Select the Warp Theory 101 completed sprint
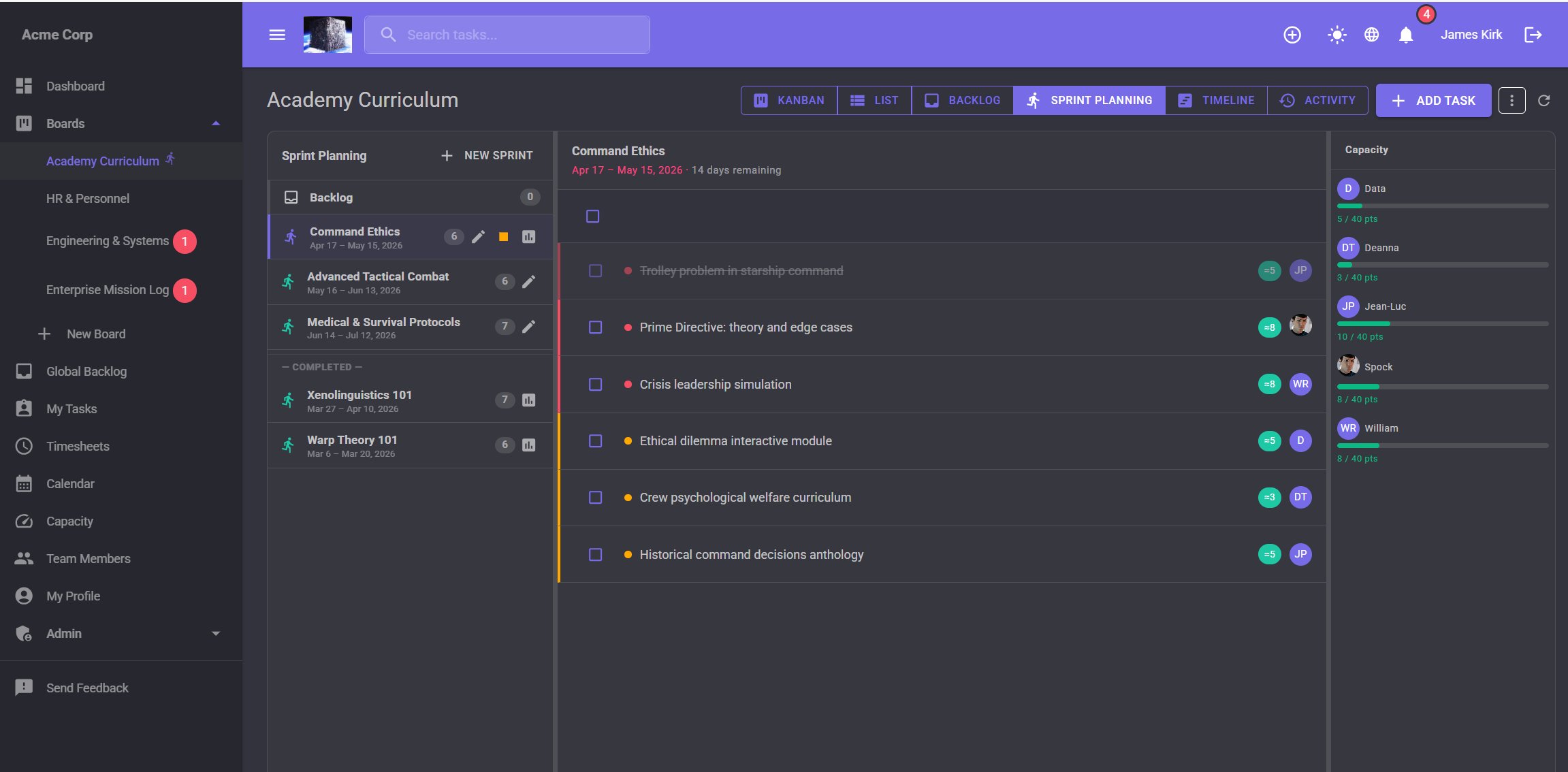The height and width of the screenshot is (772, 1568). coord(411,445)
